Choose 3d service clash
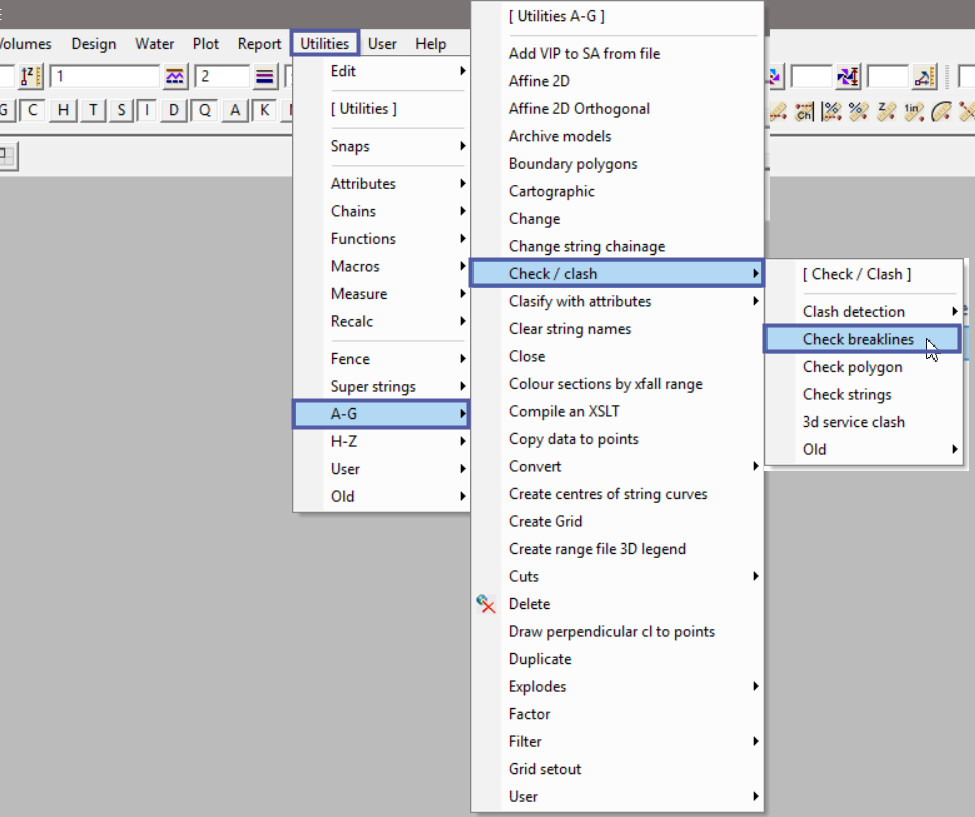Image resolution: width=975 pixels, height=817 pixels. pyautogui.click(x=864, y=422)
